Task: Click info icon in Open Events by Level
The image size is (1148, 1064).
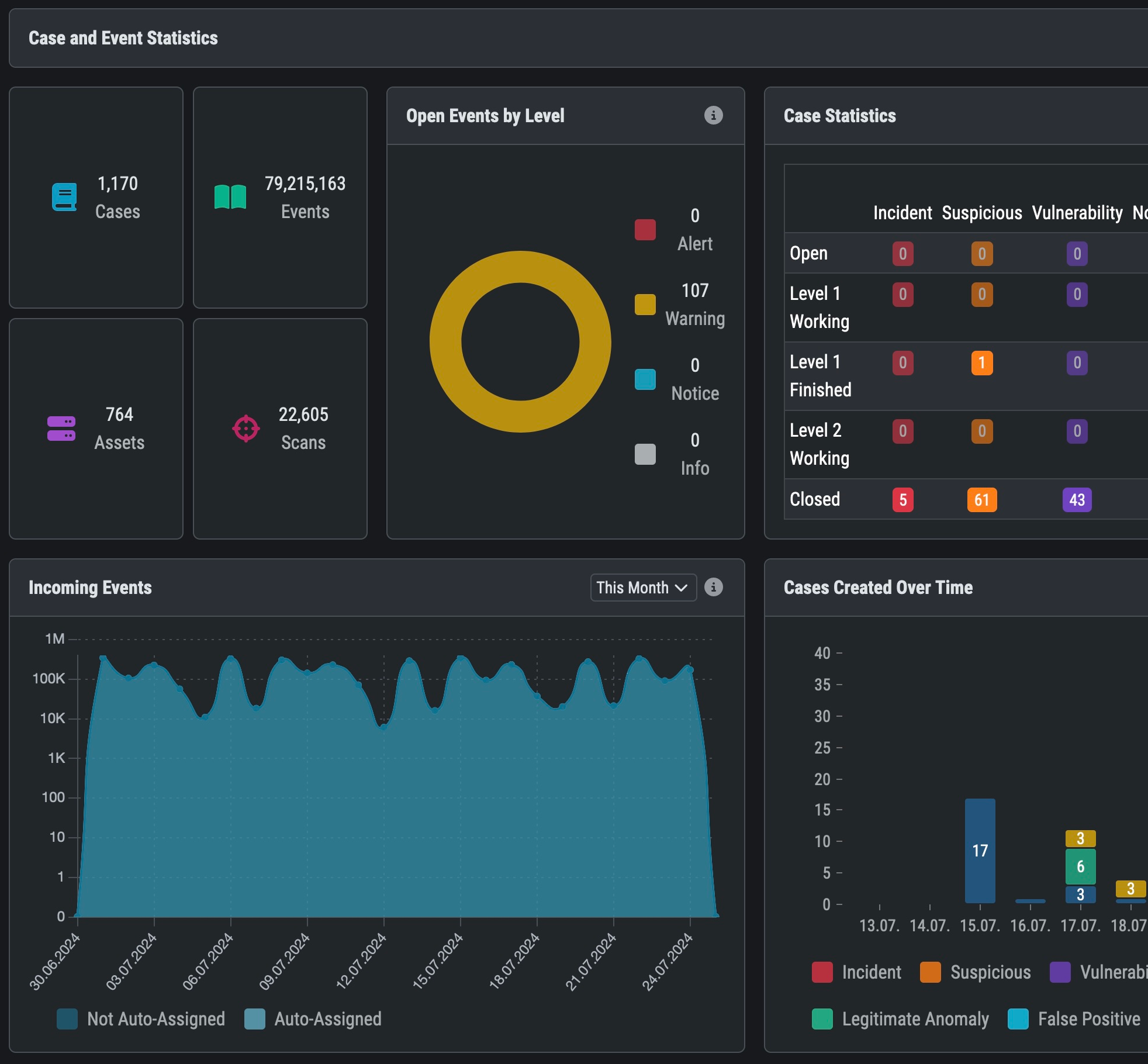Action: point(713,115)
